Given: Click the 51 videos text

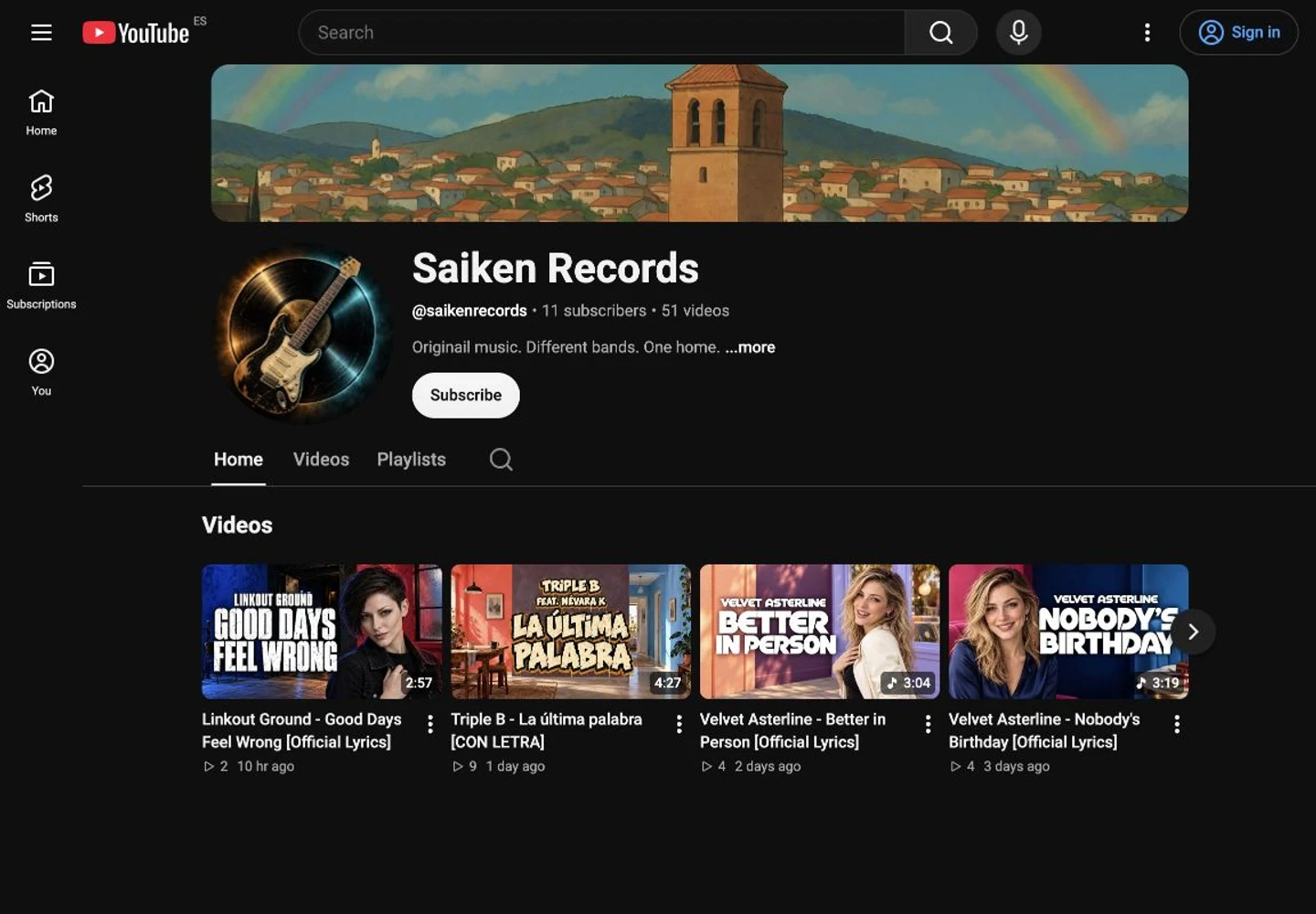Looking at the screenshot, I should point(695,311).
